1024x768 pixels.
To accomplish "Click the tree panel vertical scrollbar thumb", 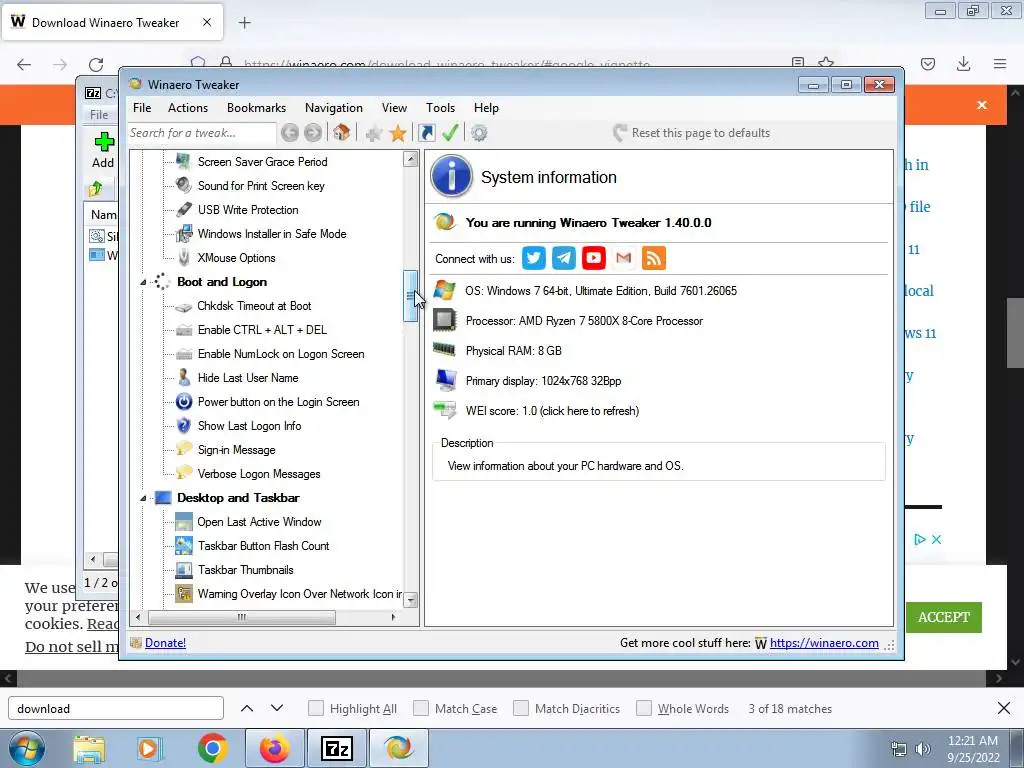I will coord(410,296).
